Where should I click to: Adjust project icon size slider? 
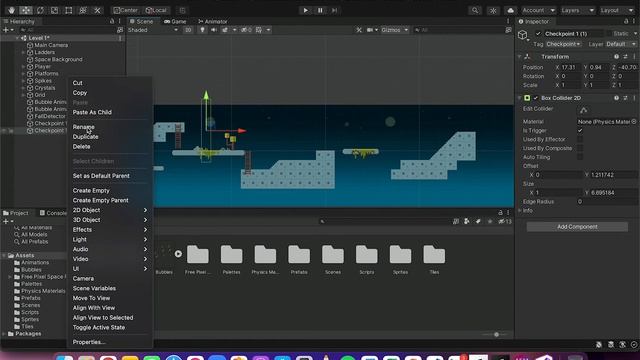tap(496, 335)
